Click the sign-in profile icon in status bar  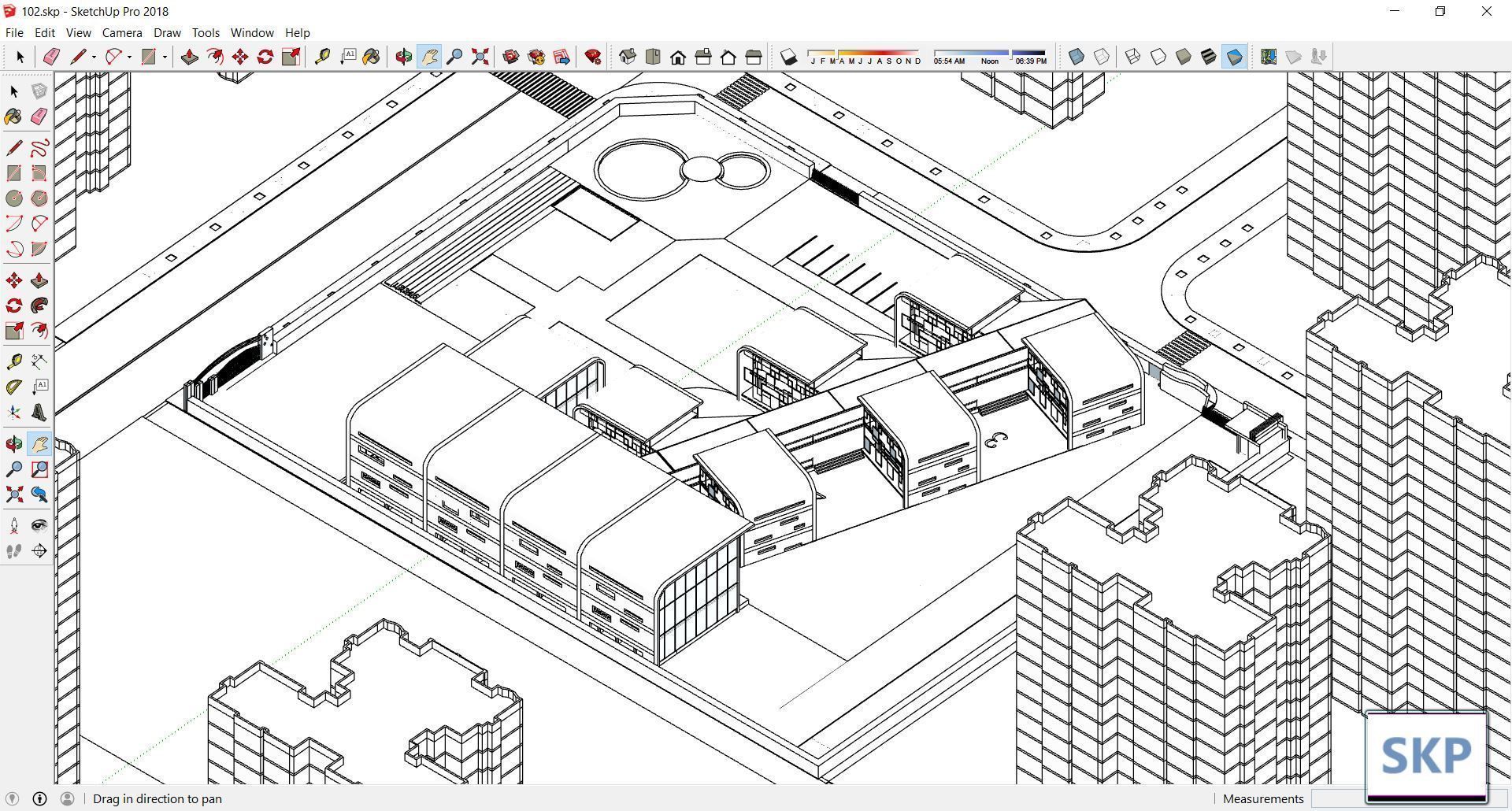[x=67, y=798]
